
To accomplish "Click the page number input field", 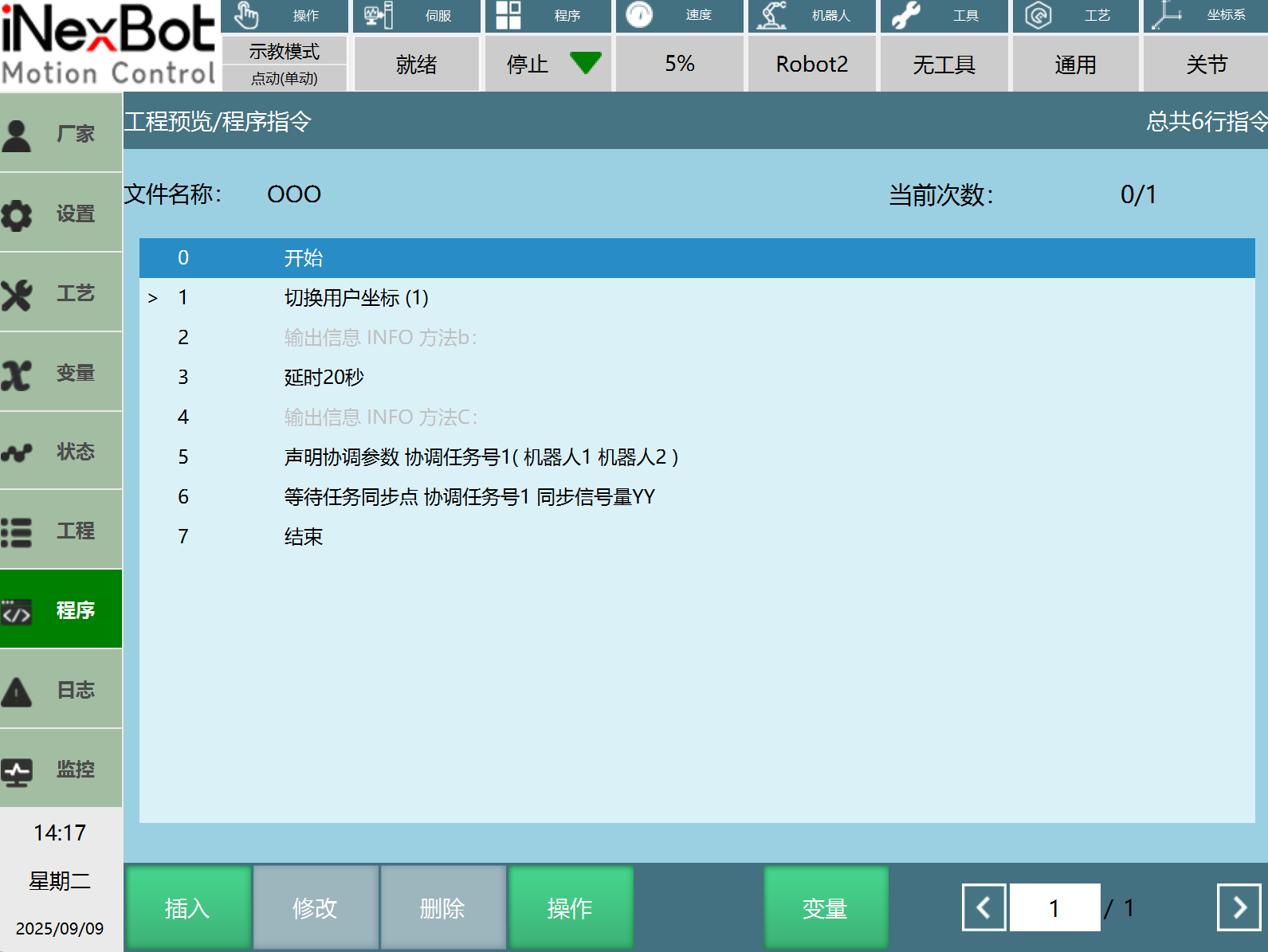I will (x=1054, y=907).
